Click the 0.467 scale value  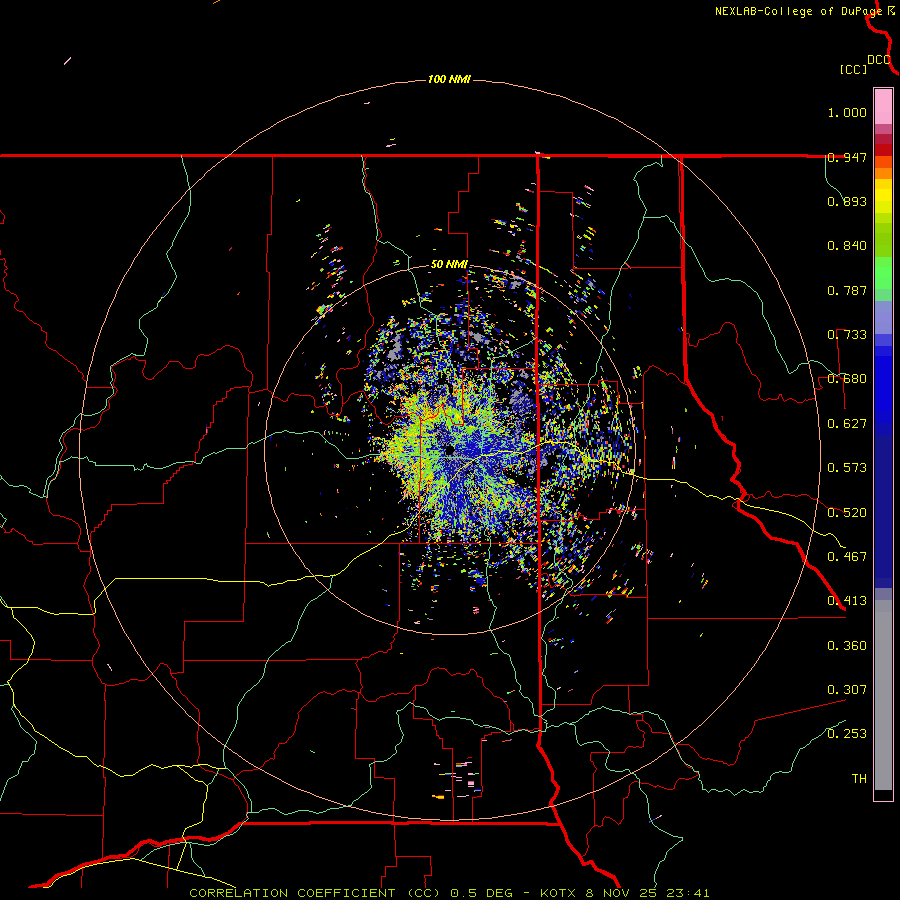pyautogui.click(x=847, y=557)
